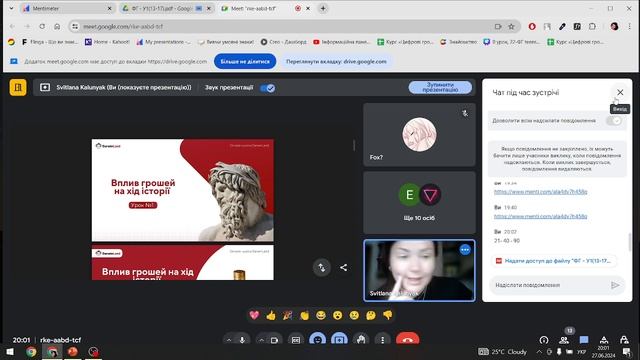Open a new browser tab
Image resolution: width=640 pixels, height=360 pixels.
323,8
